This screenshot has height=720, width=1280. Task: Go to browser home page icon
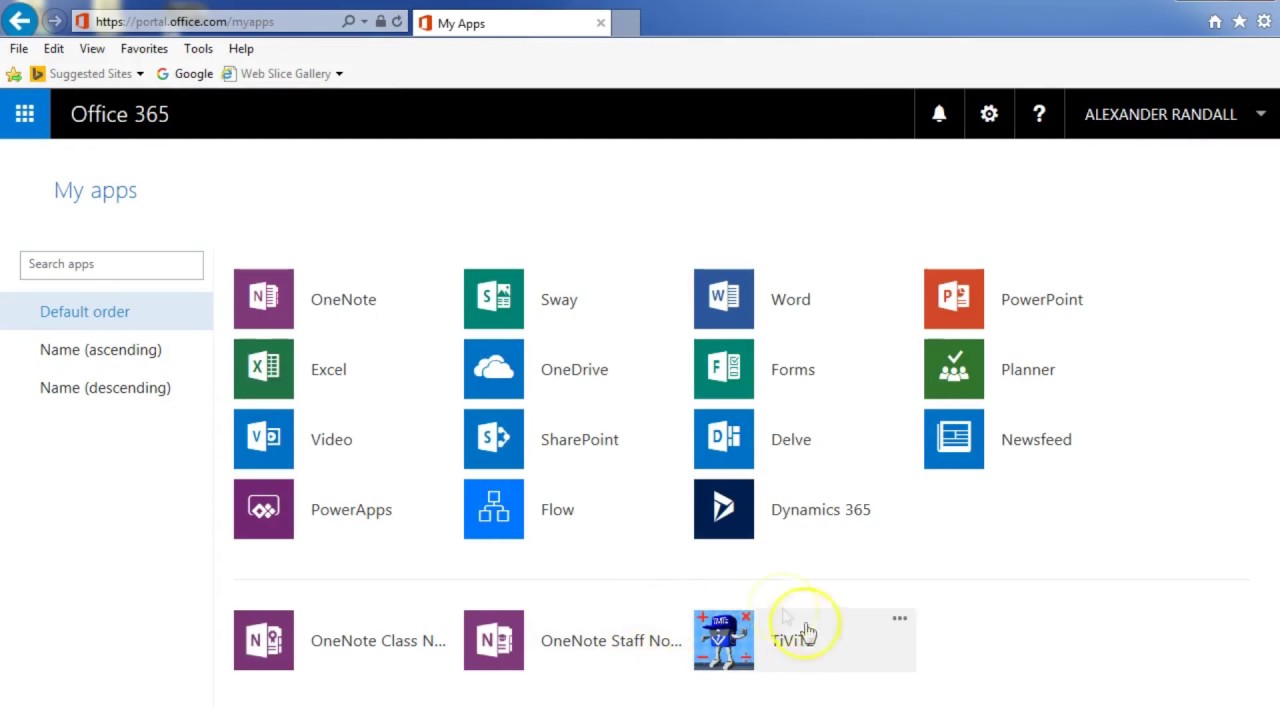[x=1215, y=21]
